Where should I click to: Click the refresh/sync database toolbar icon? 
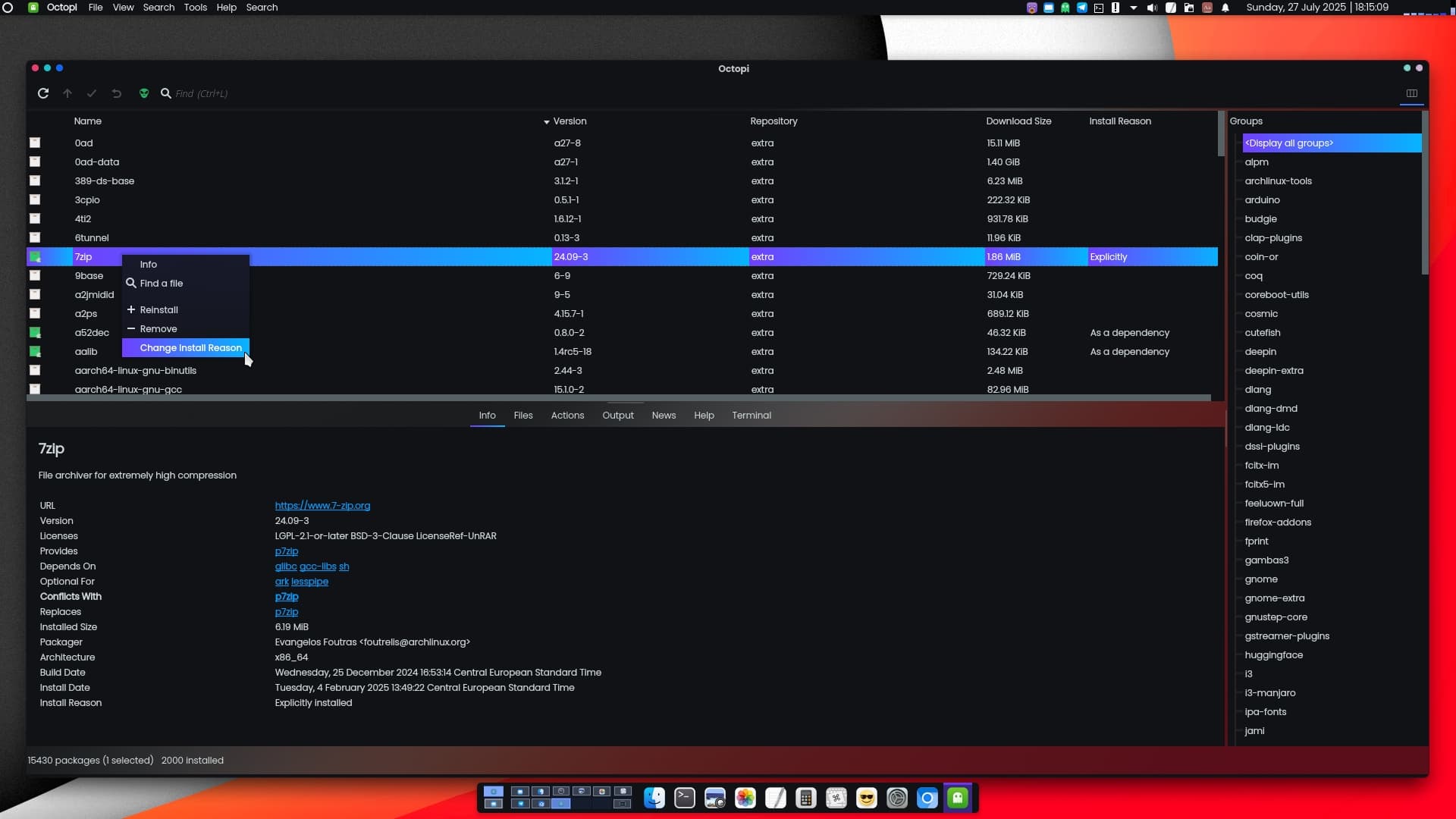click(x=43, y=93)
